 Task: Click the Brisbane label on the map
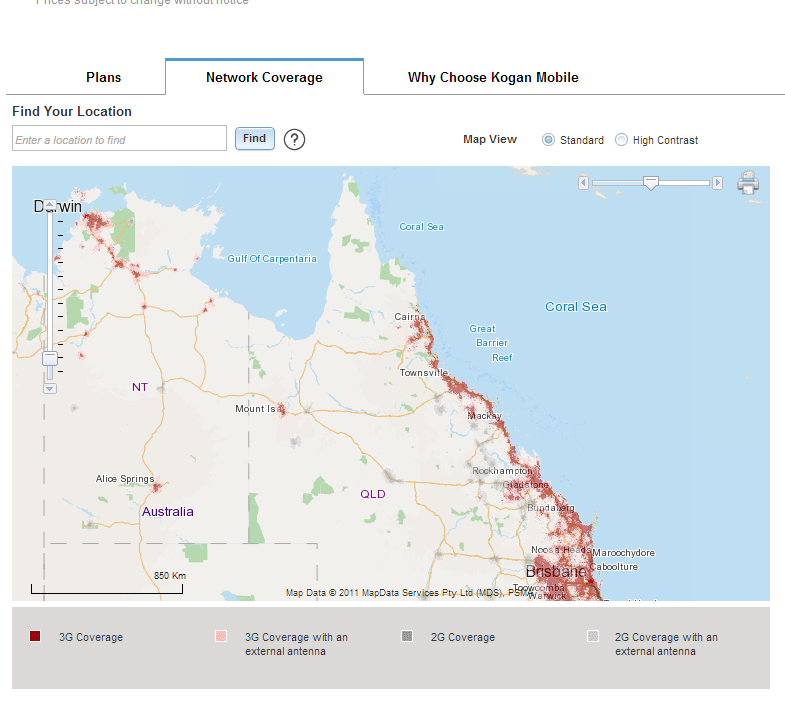click(556, 571)
